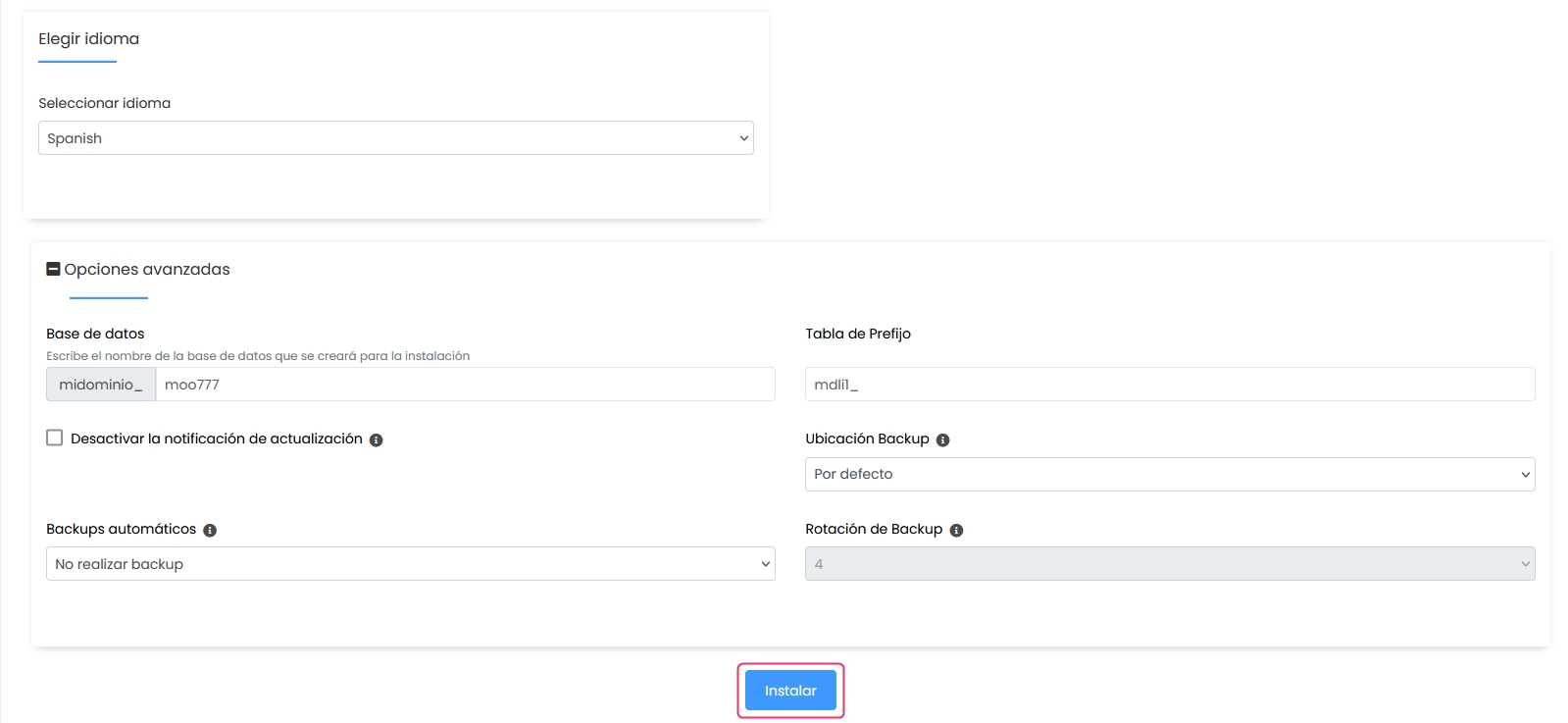Click the minus icon beside Opciones avanzadas
Viewport: 1568px width, 723px height.
tap(54, 269)
